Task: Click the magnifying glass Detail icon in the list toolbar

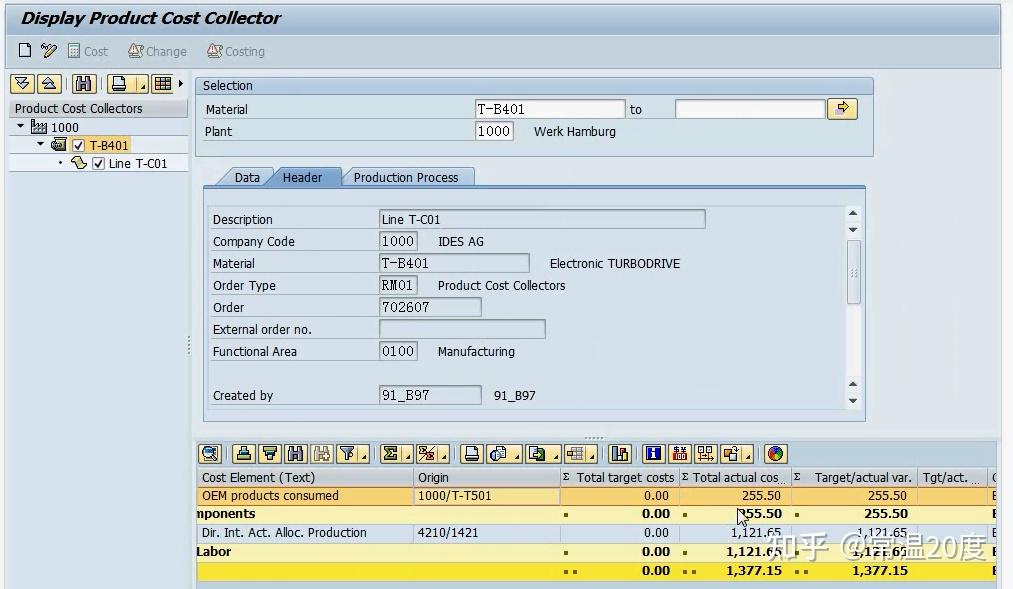Action: point(208,453)
